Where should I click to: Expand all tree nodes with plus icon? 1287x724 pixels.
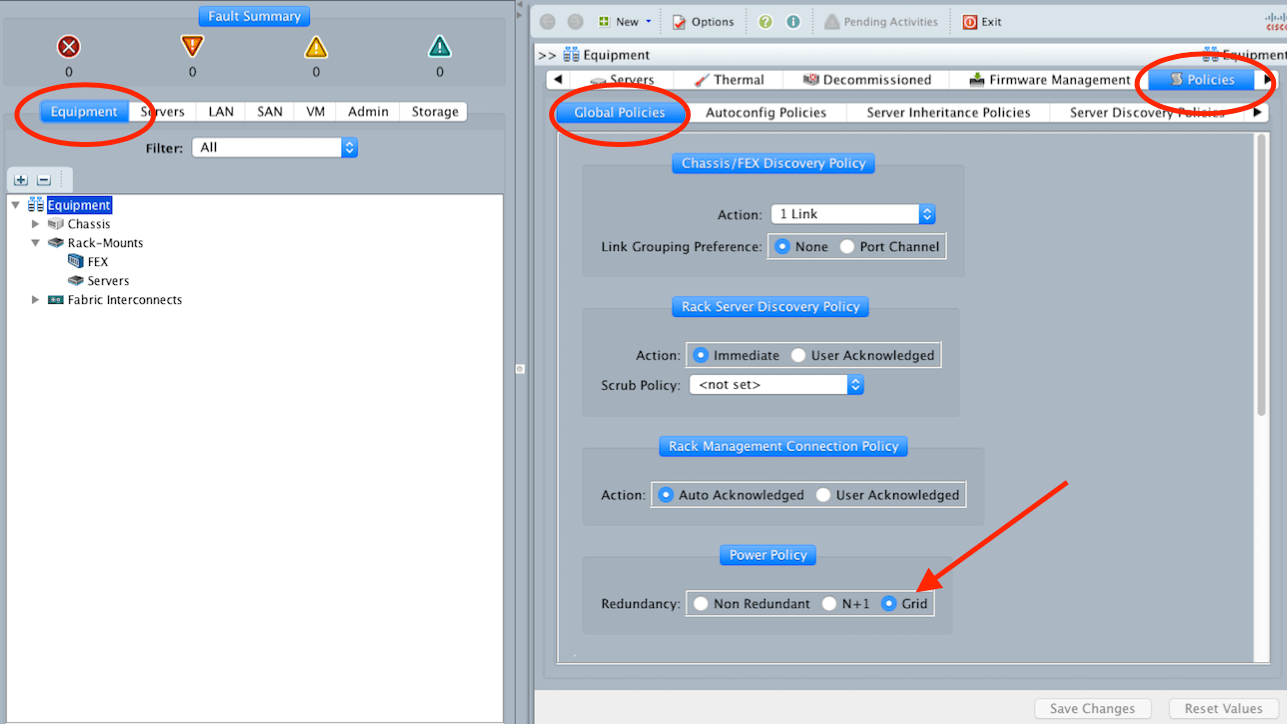(x=21, y=180)
